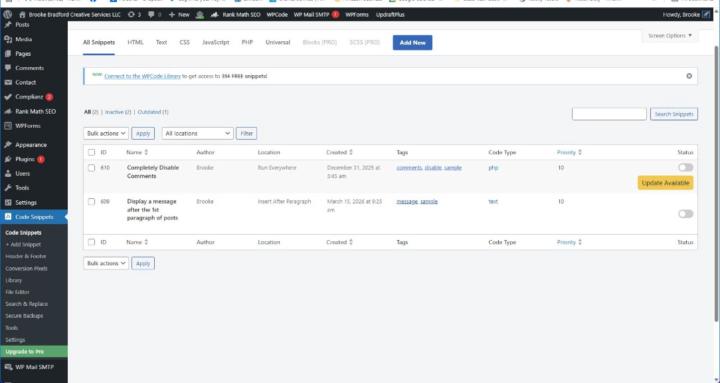Screen dimensions: 720x383
Task: Check the Display a message row checkbox
Action: 91,202
